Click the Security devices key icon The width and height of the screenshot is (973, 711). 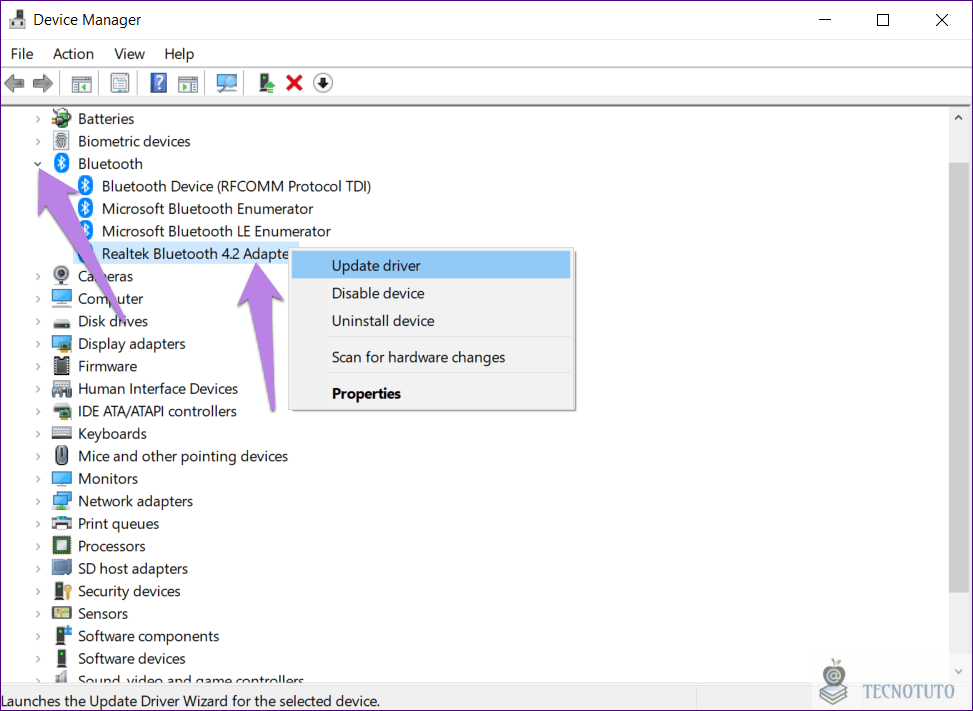[62, 591]
